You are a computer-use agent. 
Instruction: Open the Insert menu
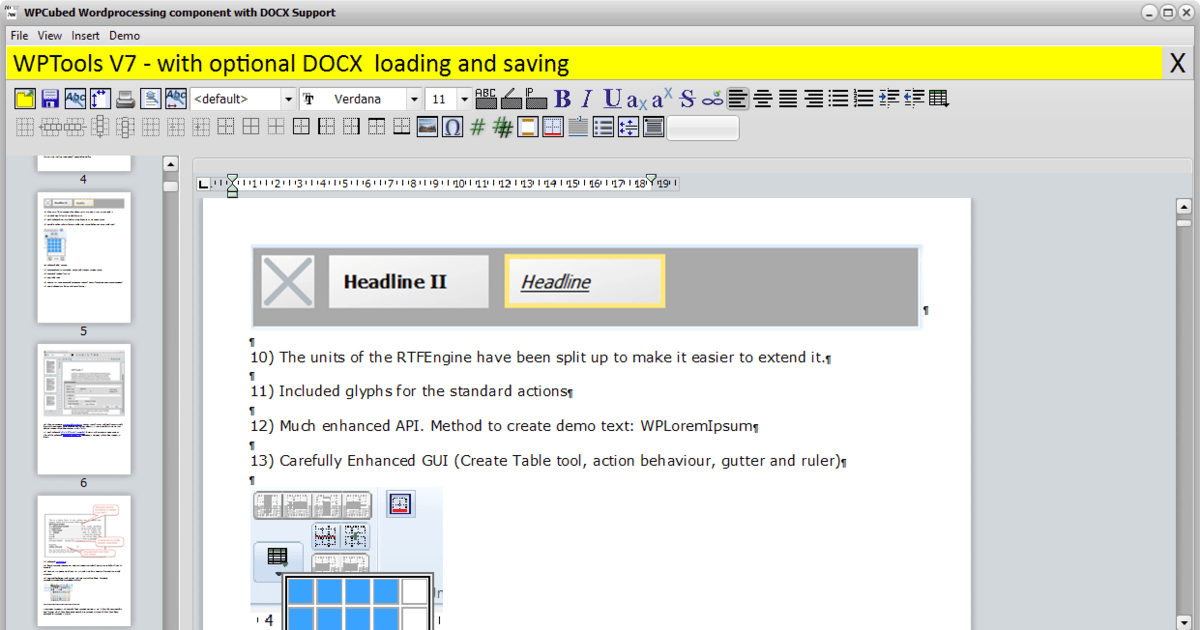(85, 35)
